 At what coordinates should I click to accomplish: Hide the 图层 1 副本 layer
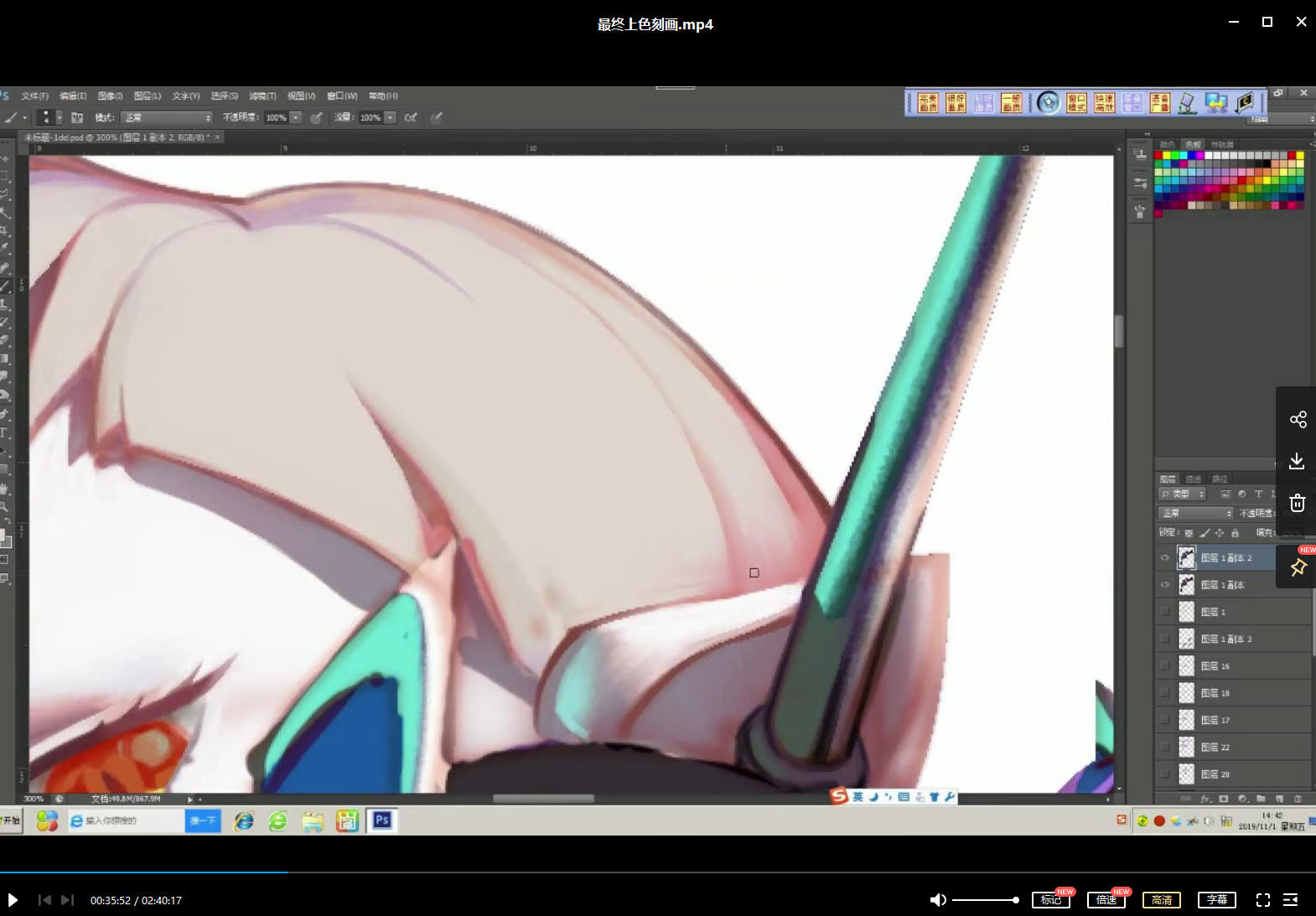pos(1164,585)
